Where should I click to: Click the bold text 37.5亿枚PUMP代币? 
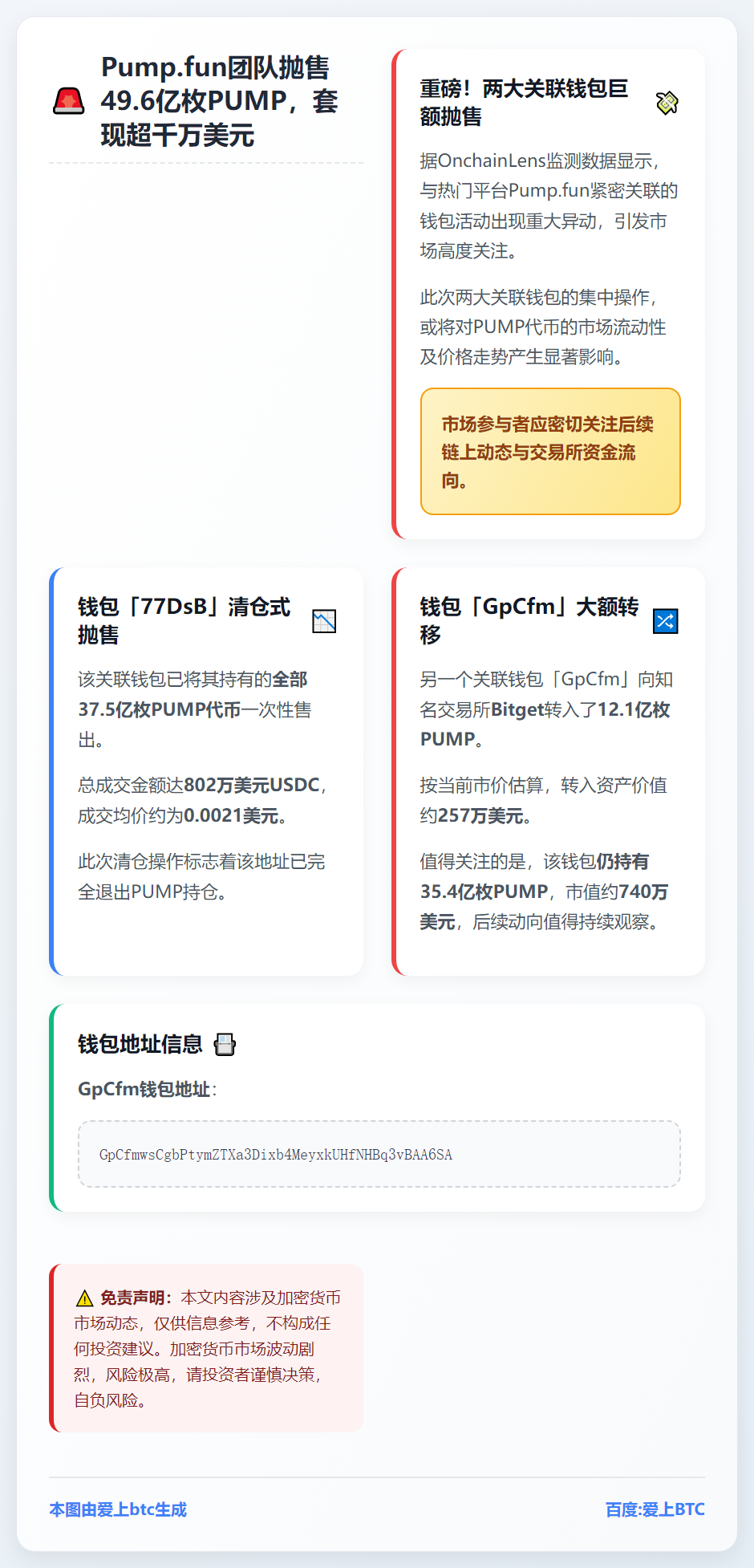coord(160,710)
